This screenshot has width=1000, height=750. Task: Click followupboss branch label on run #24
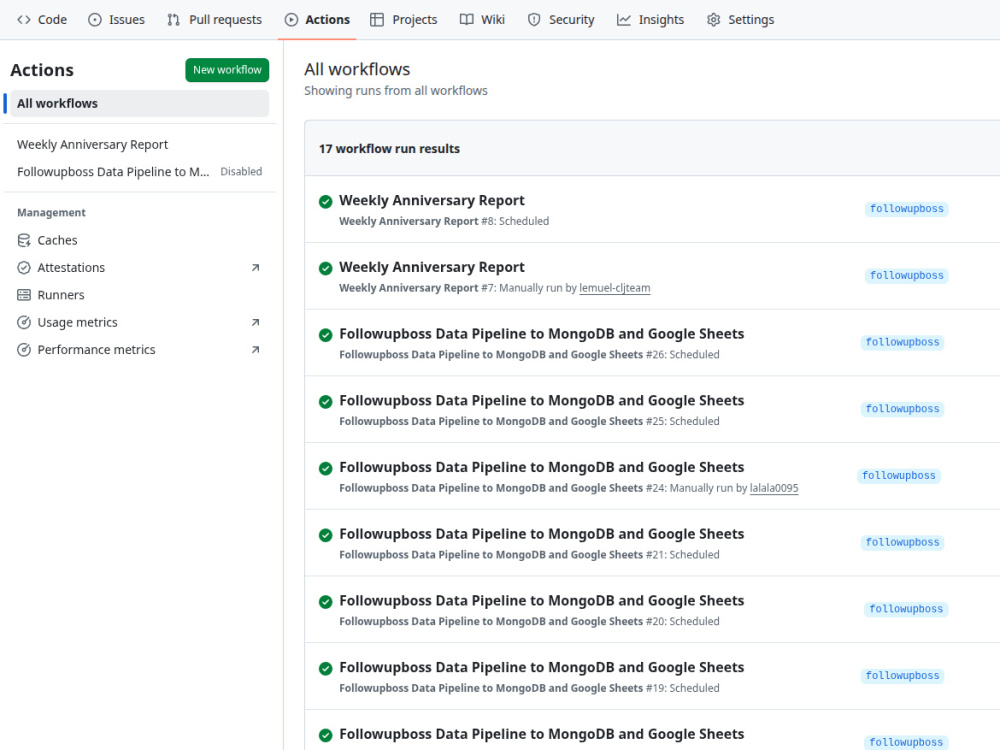tap(899, 476)
